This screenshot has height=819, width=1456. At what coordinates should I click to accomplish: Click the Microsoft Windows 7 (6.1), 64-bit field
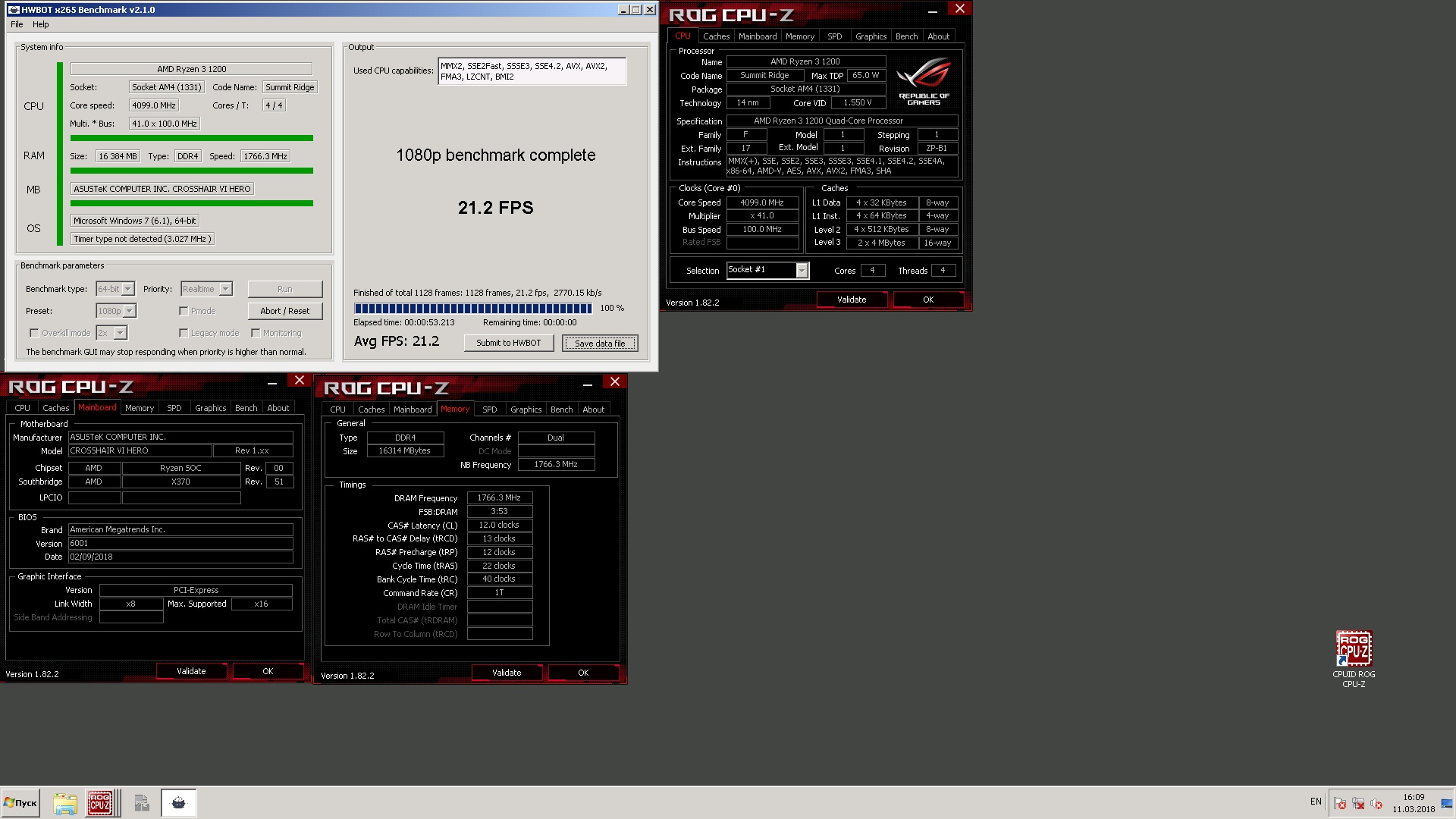coord(135,221)
